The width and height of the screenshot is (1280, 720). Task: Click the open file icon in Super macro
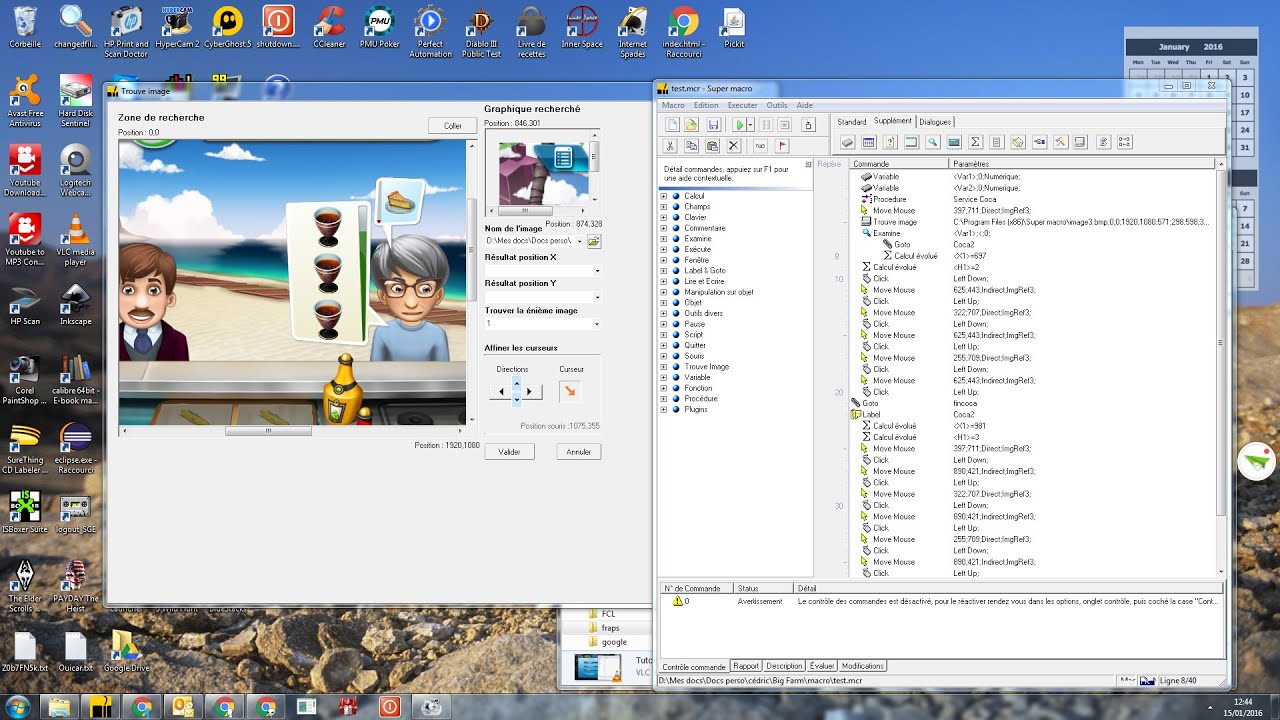pos(691,125)
